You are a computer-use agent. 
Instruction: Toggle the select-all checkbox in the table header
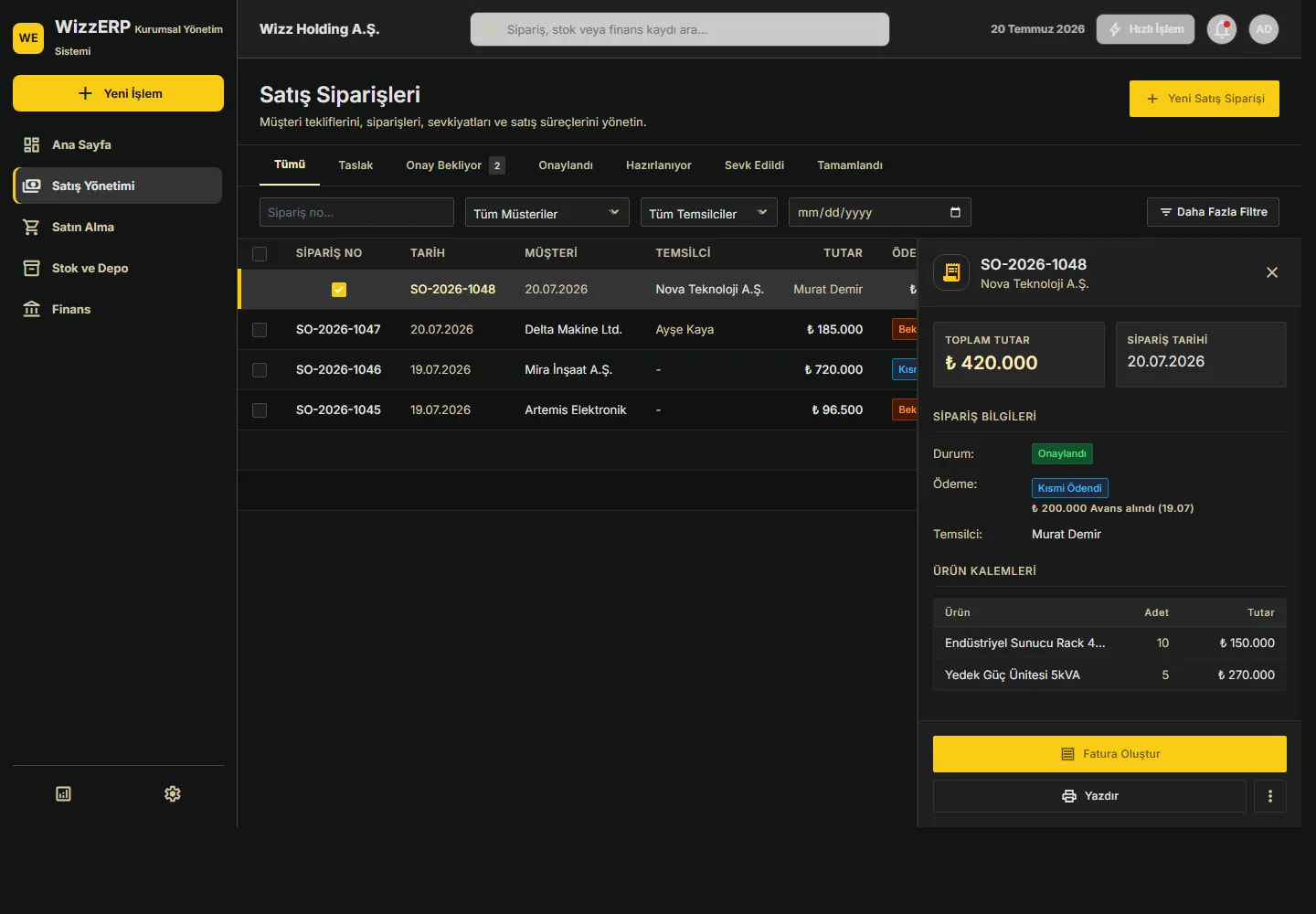(260, 253)
